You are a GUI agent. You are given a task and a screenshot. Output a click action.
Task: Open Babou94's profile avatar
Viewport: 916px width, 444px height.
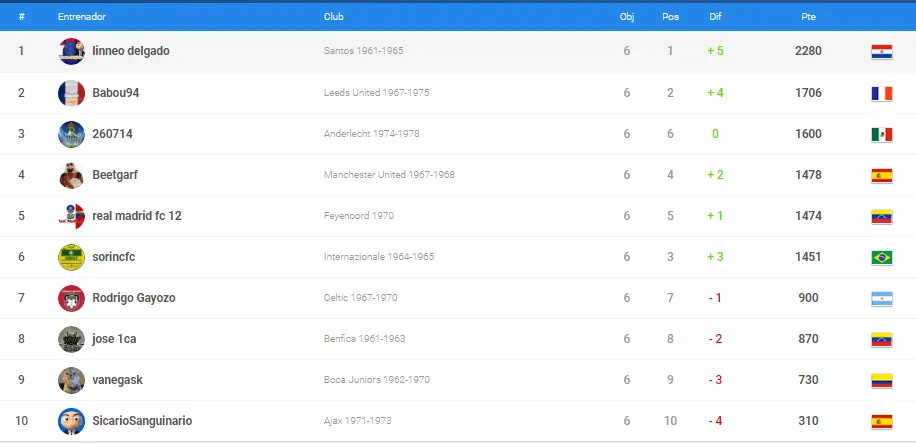coord(71,93)
